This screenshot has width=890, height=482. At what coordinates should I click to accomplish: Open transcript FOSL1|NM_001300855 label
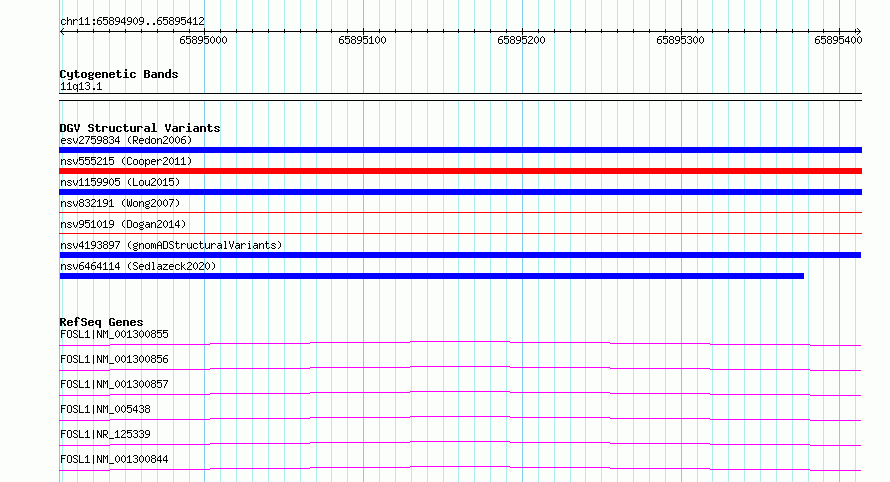tap(114, 334)
